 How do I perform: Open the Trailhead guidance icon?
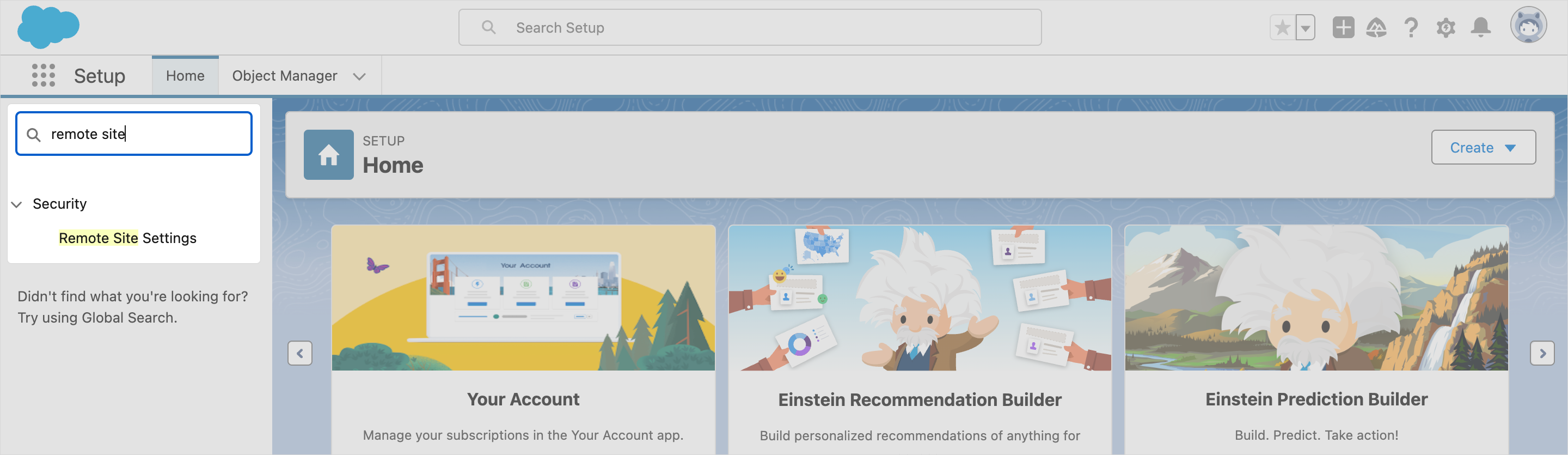coord(1376,27)
